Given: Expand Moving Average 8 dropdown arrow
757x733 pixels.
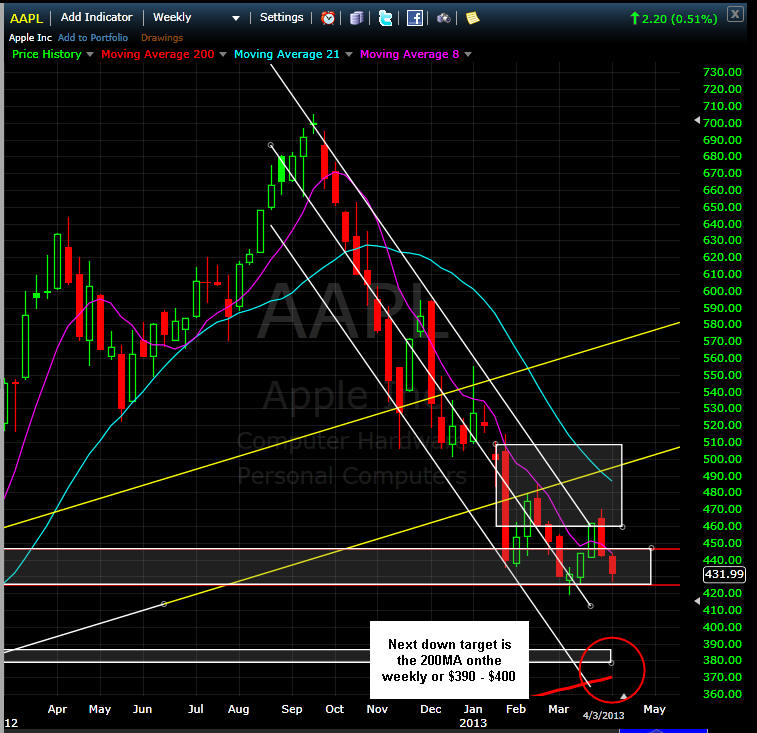Looking at the screenshot, I should point(468,55).
